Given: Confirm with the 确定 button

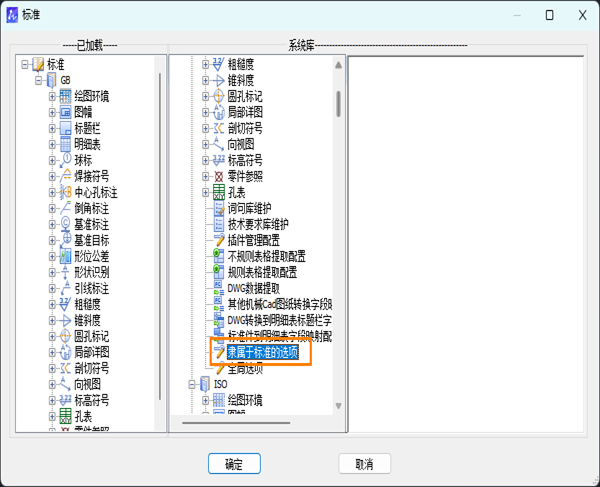Looking at the screenshot, I should tap(234, 464).
